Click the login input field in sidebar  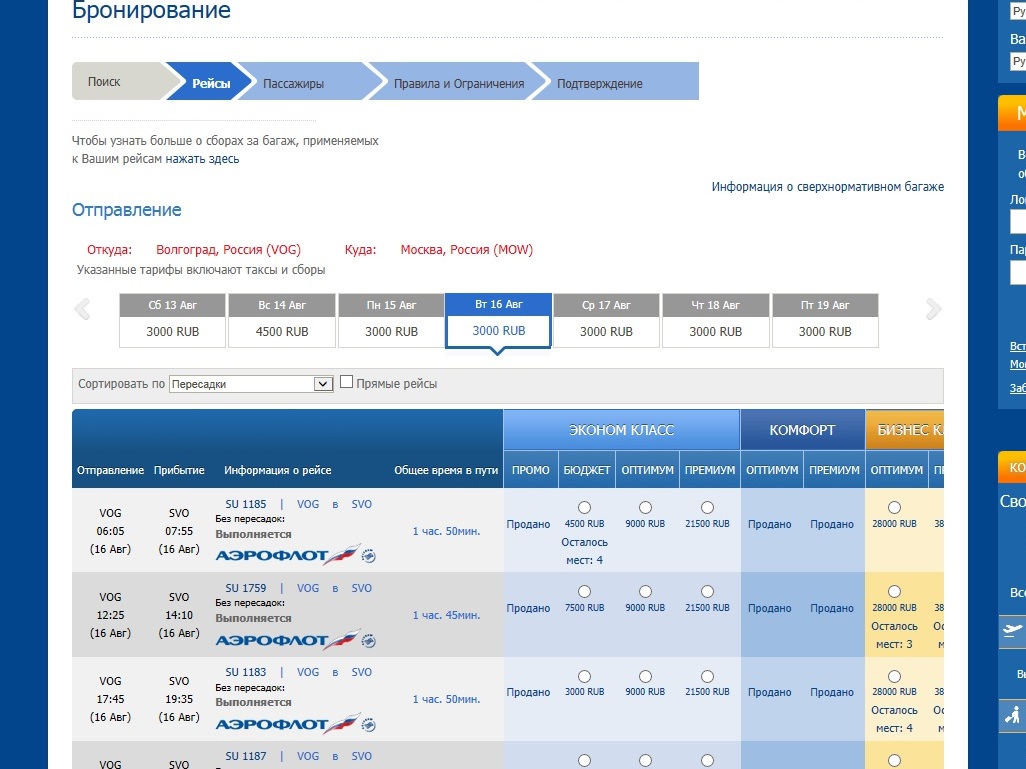point(1018,221)
